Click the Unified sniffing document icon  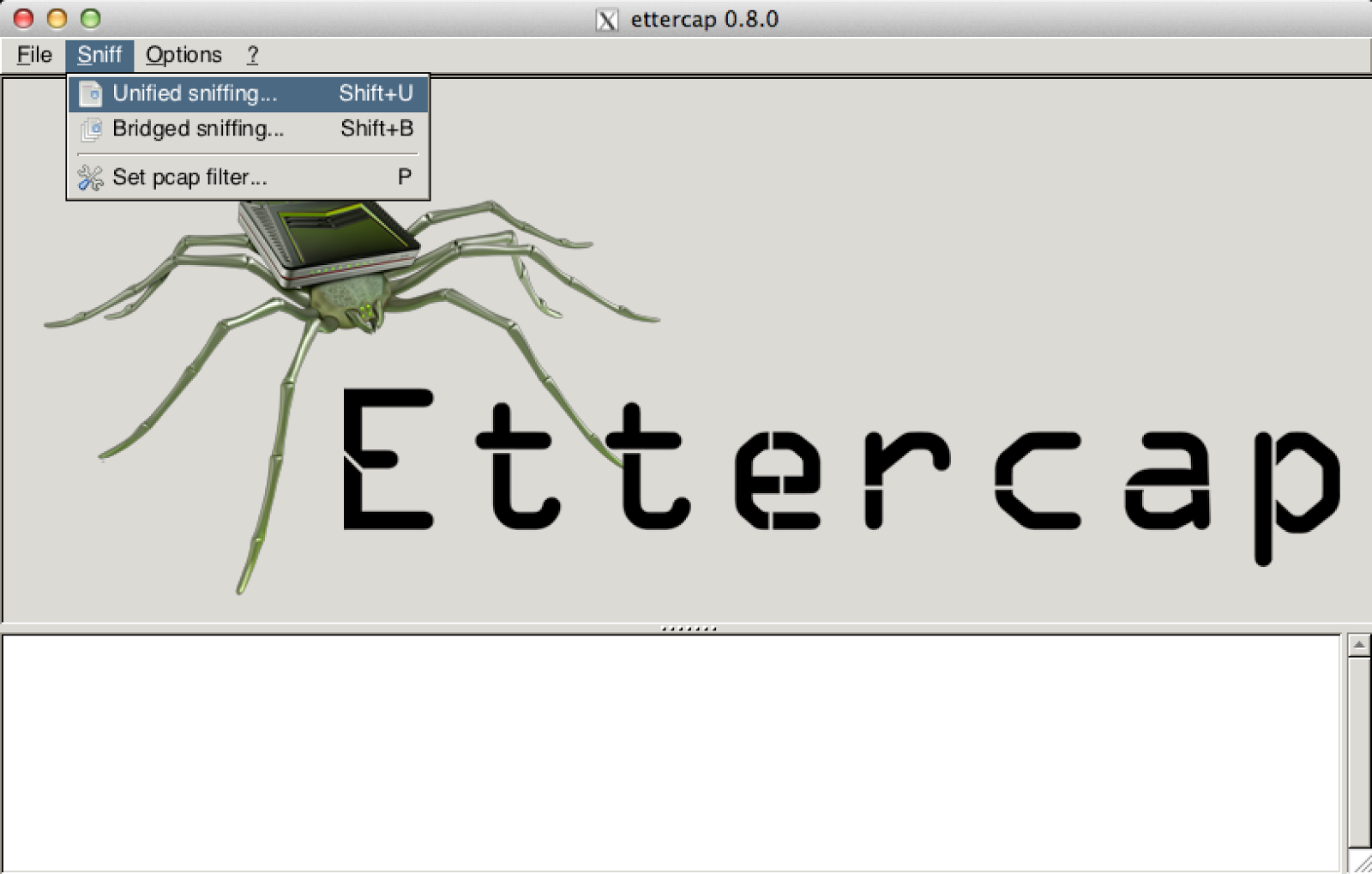click(91, 93)
